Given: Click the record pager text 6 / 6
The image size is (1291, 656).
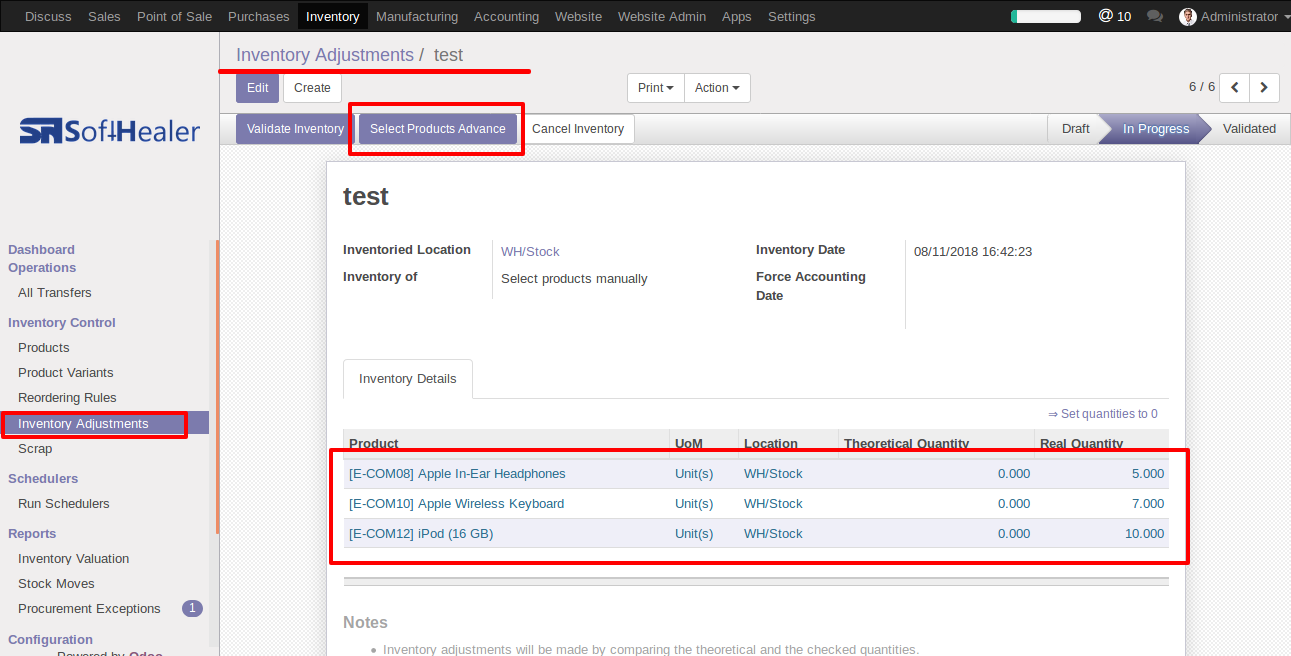Looking at the screenshot, I should point(1202,87).
